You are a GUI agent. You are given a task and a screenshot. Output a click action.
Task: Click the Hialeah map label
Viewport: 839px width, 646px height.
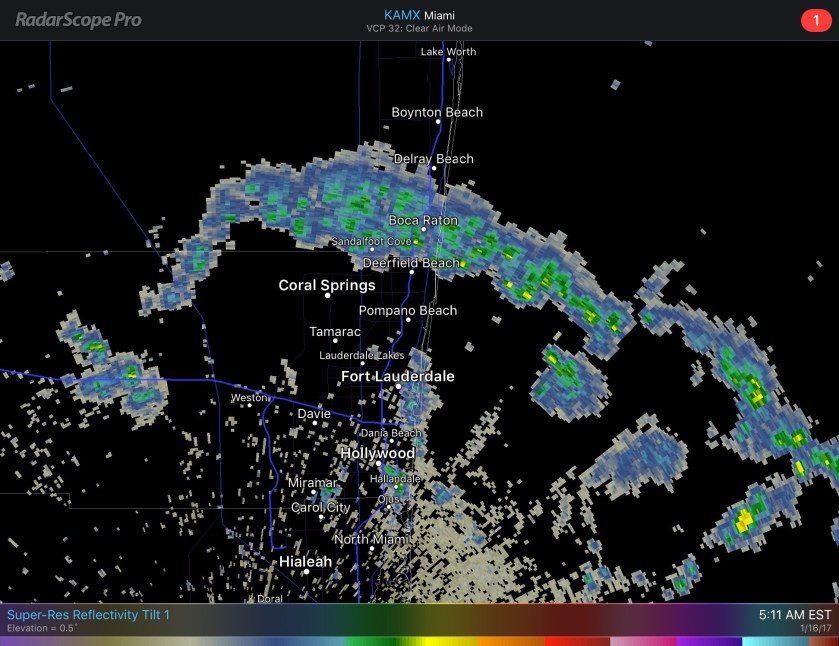(305, 562)
